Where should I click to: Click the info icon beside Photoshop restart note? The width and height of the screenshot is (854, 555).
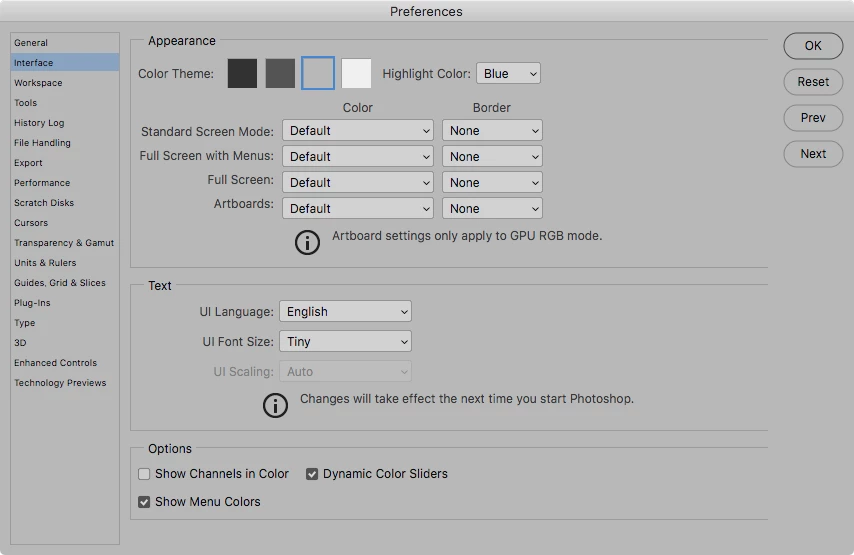coord(275,405)
